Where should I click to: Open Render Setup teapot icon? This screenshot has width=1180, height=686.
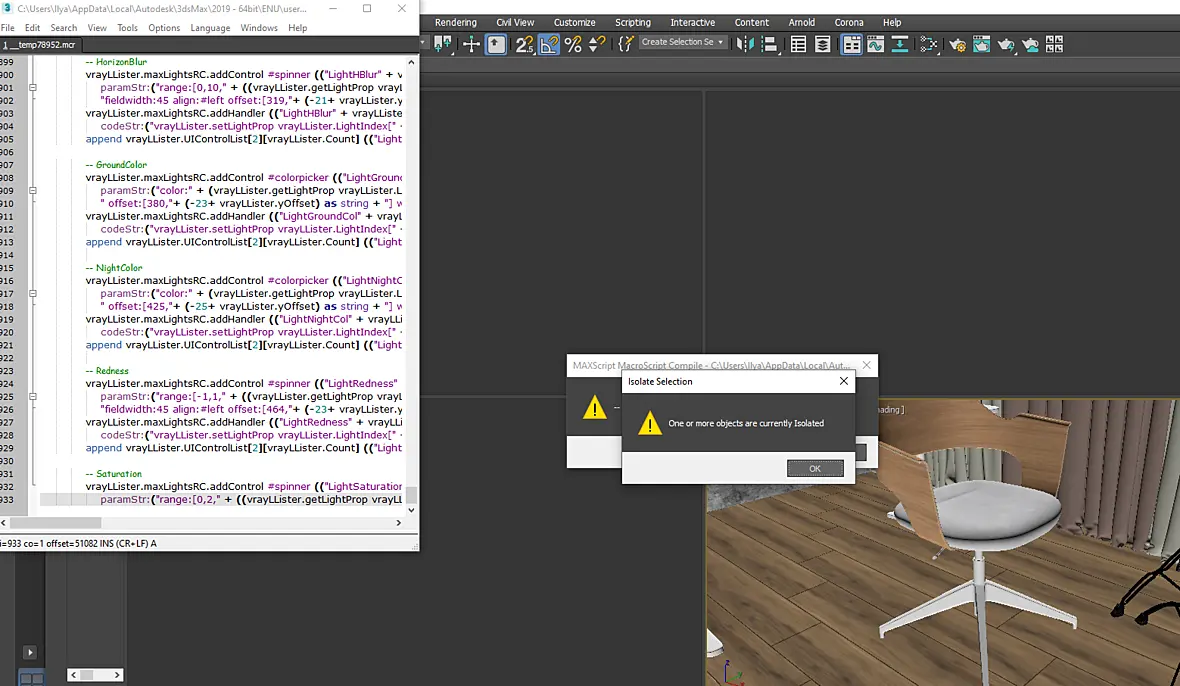(957, 44)
